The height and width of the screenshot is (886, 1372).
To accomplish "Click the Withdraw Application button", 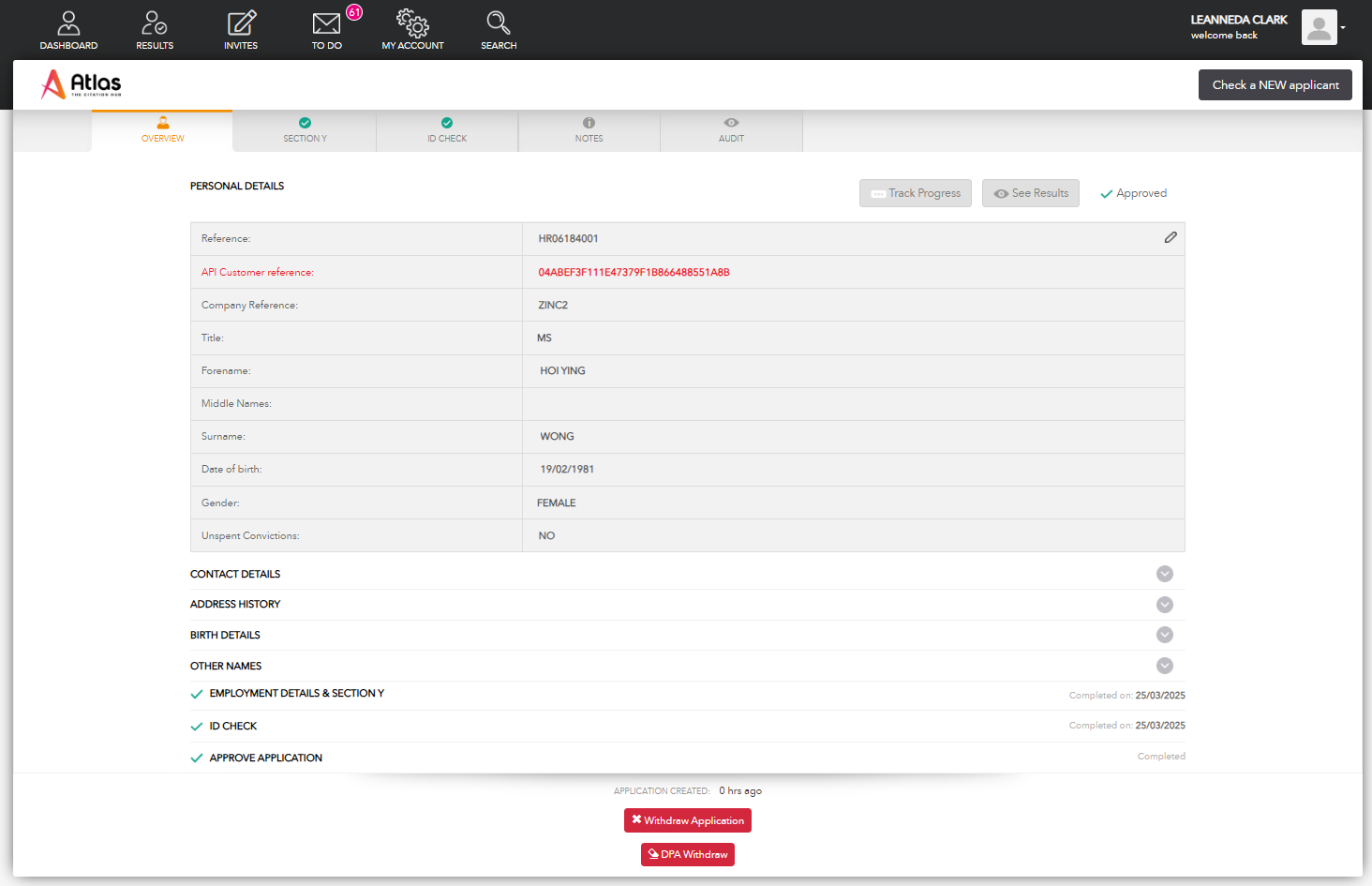I will click(688, 820).
